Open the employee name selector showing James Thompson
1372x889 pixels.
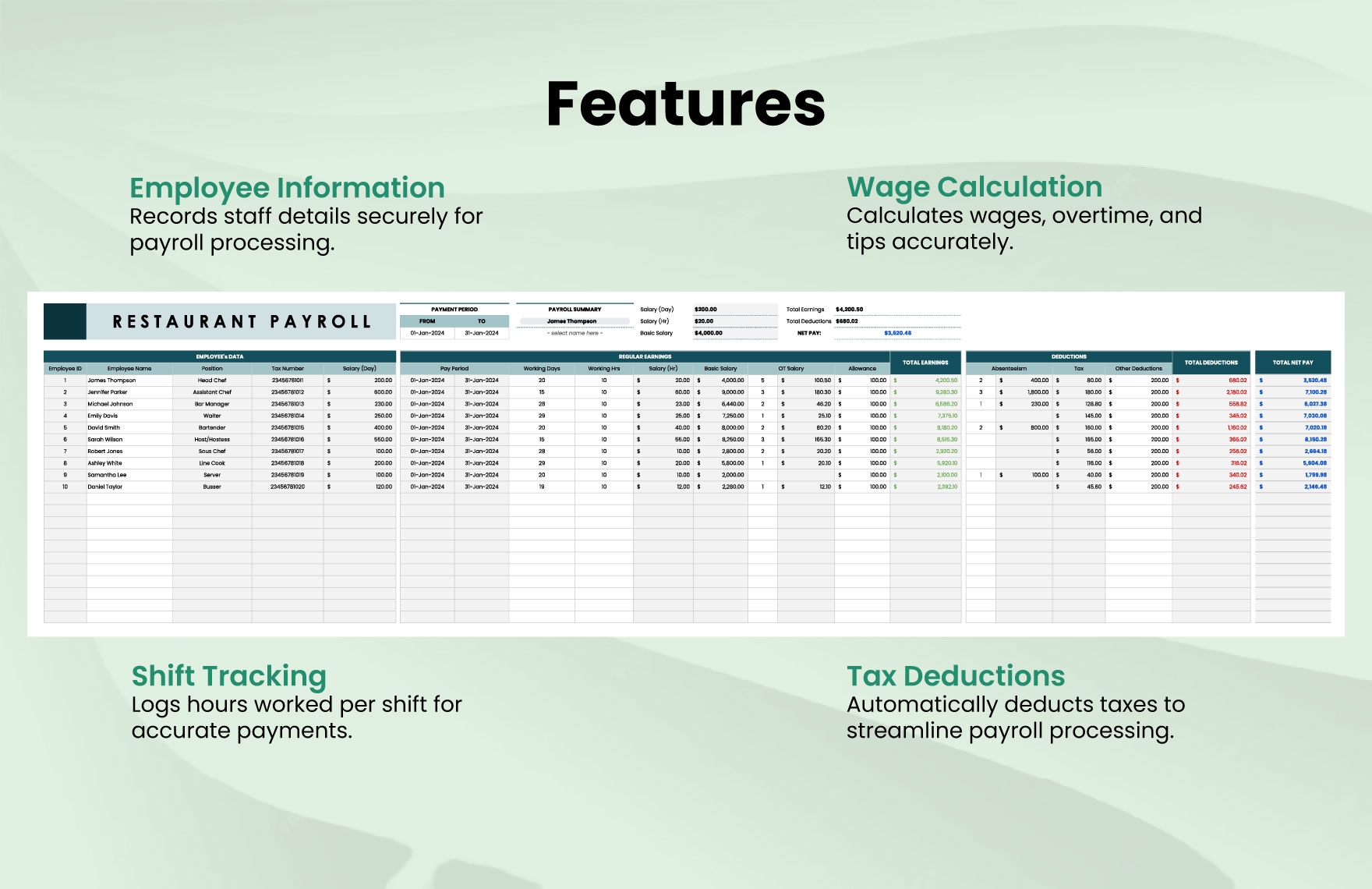tap(574, 321)
